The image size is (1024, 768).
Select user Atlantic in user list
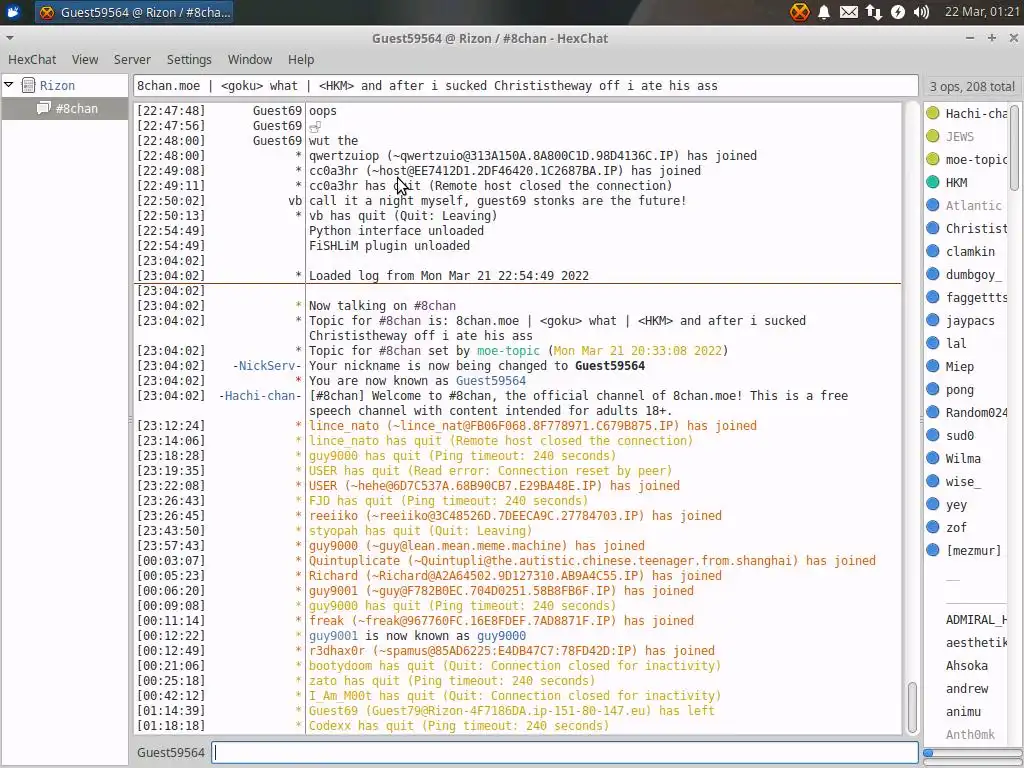[x=973, y=205]
